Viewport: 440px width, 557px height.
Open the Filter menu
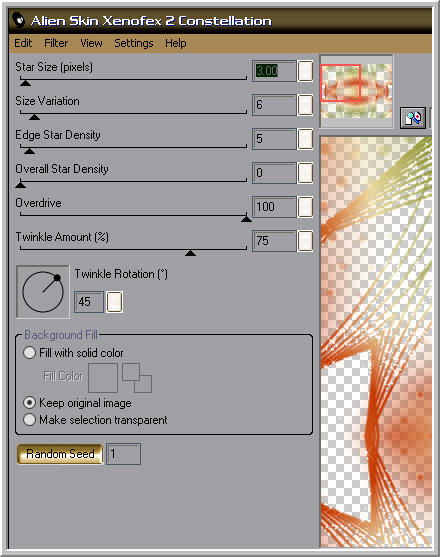pos(56,43)
